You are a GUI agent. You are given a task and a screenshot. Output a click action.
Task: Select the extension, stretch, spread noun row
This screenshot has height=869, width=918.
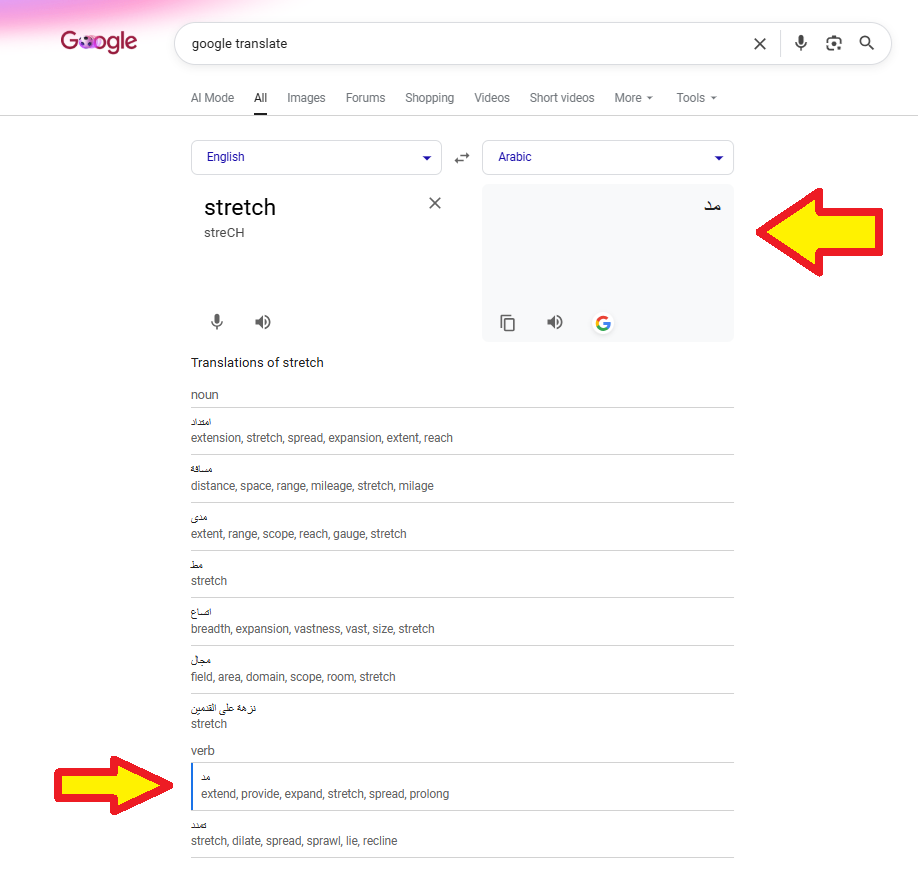(462, 431)
